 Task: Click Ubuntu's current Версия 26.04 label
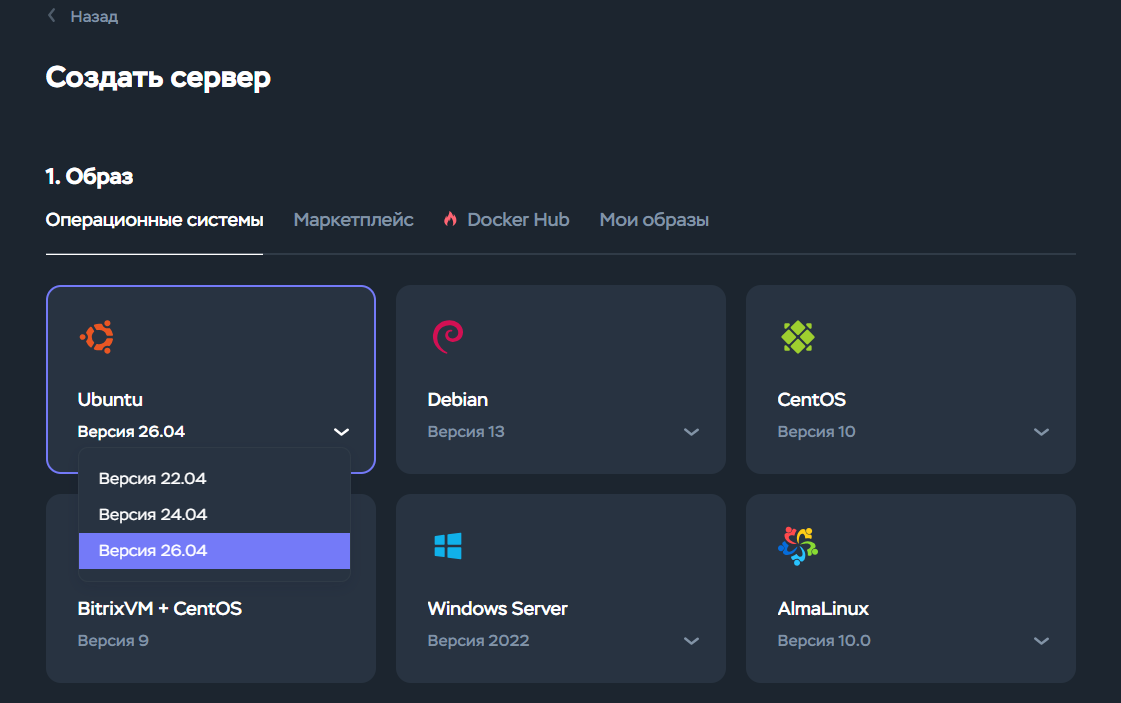pos(131,432)
